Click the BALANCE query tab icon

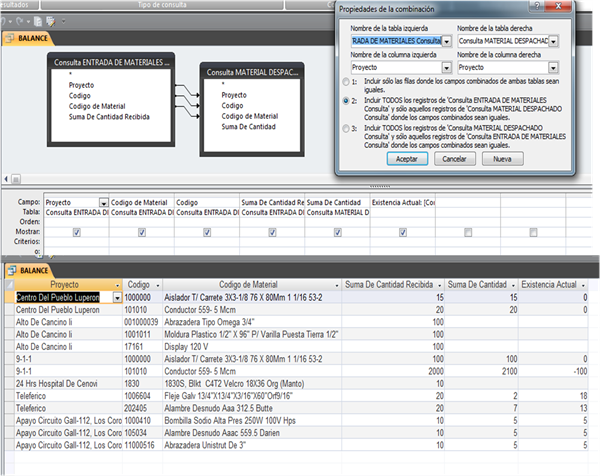pyautogui.click(x=10, y=39)
